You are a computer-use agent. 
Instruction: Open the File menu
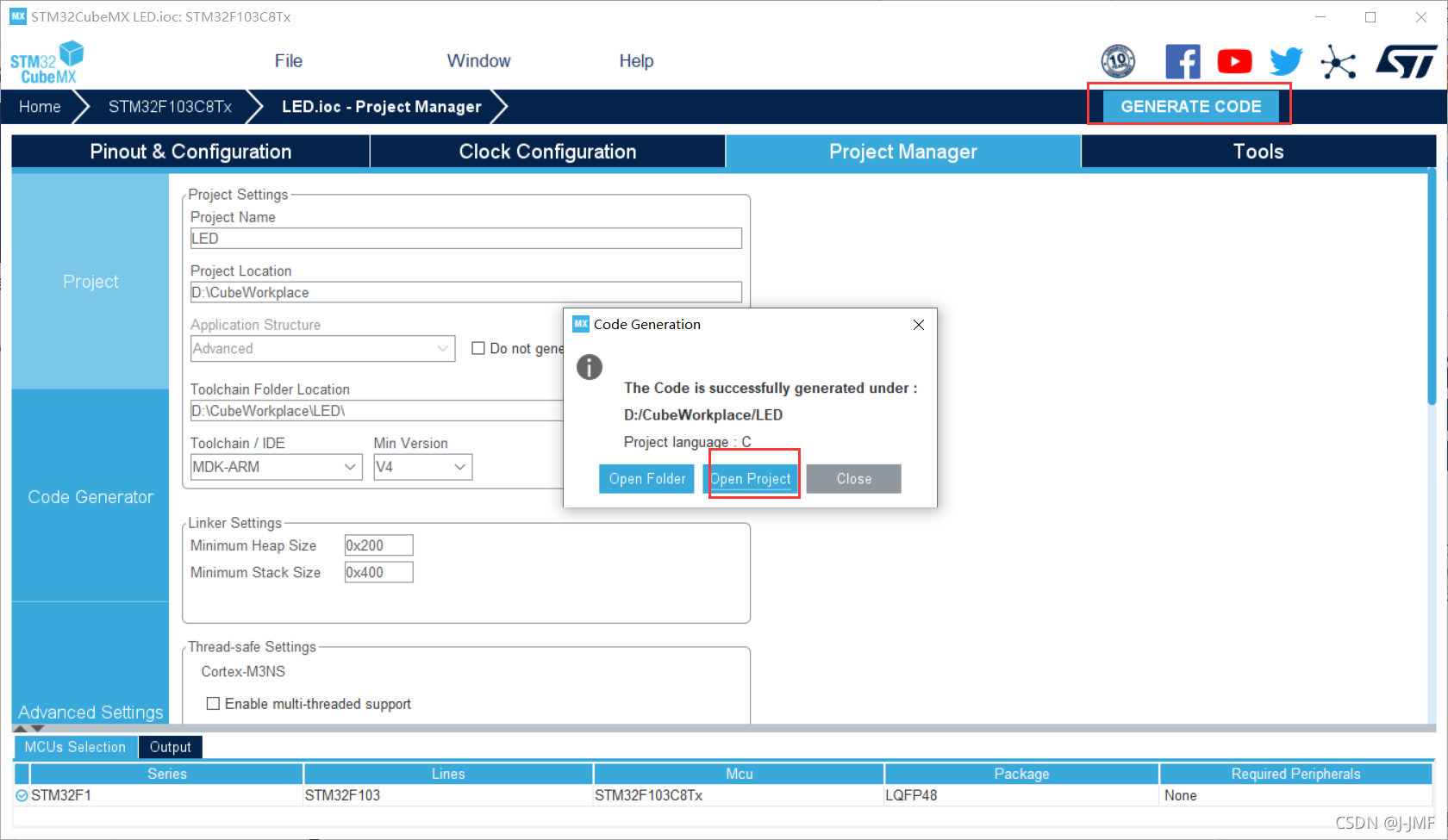click(289, 61)
